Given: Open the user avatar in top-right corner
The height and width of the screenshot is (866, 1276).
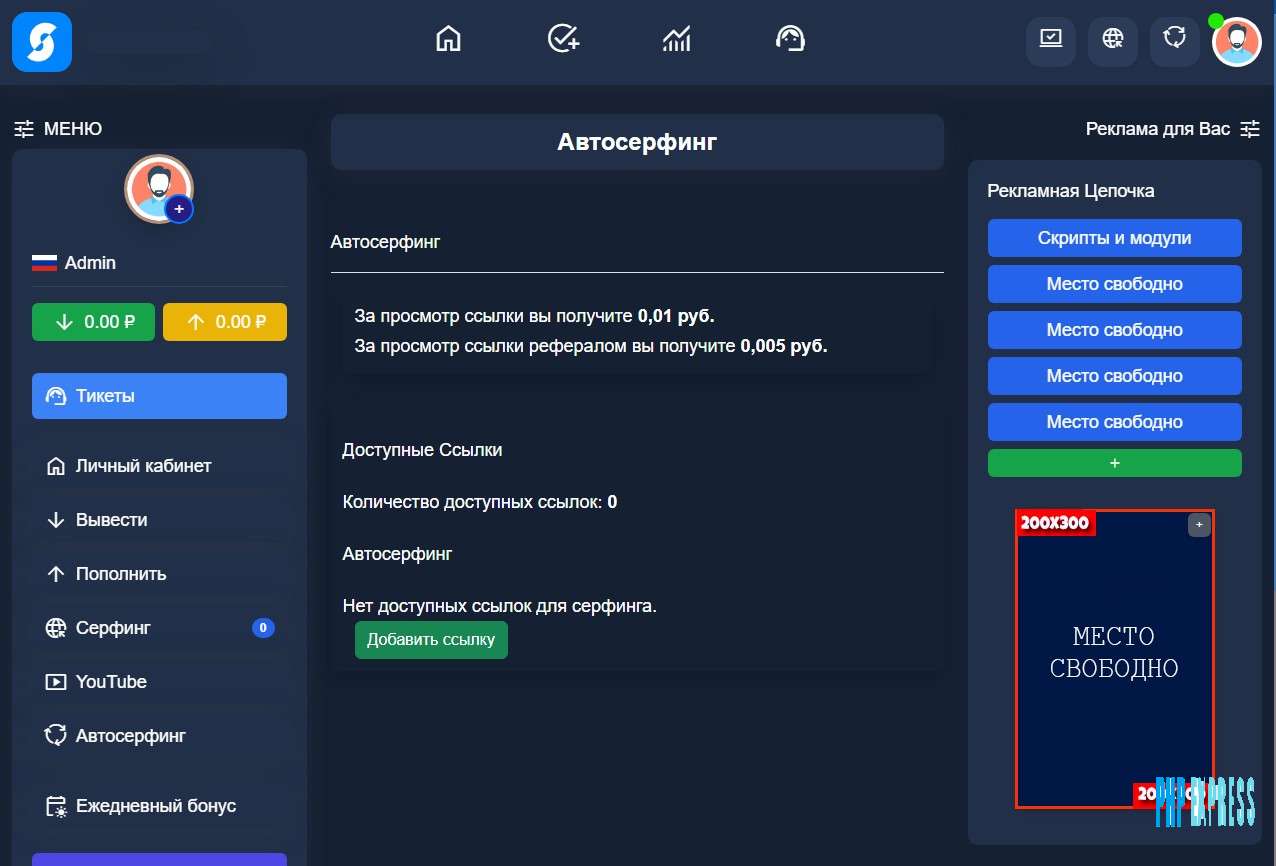Looking at the screenshot, I should [1237, 42].
